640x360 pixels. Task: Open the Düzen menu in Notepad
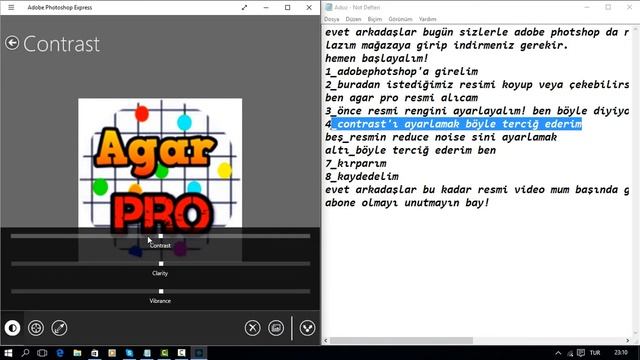tap(353, 19)
